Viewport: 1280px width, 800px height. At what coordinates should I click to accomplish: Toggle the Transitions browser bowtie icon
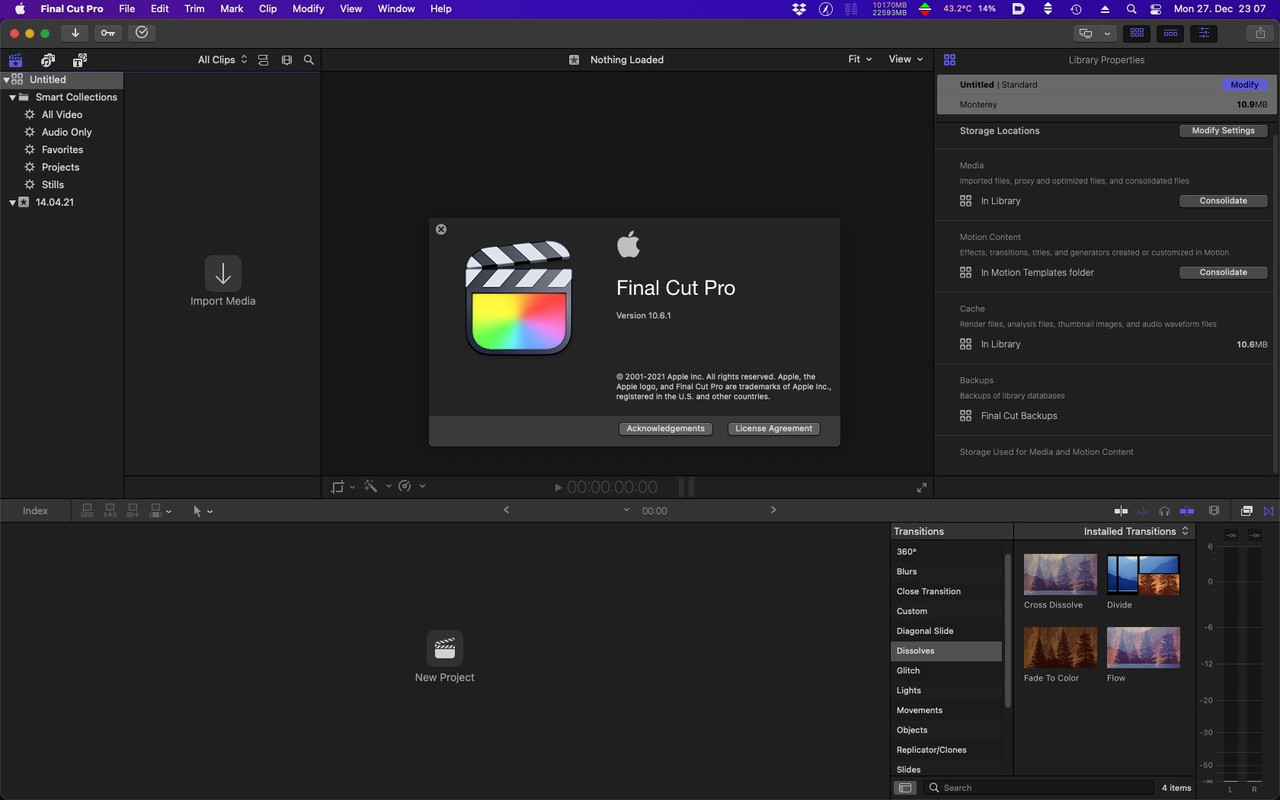click(1269, 511)
